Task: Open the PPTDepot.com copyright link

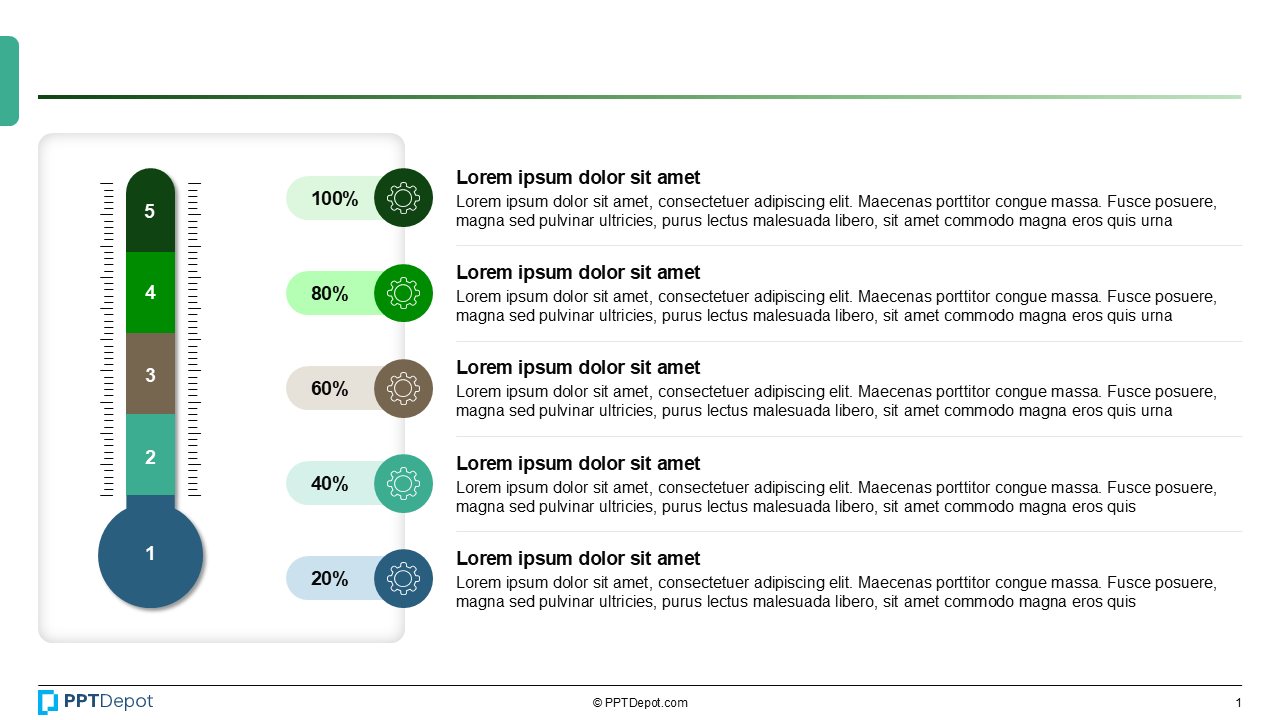Action: click(640, 703)
